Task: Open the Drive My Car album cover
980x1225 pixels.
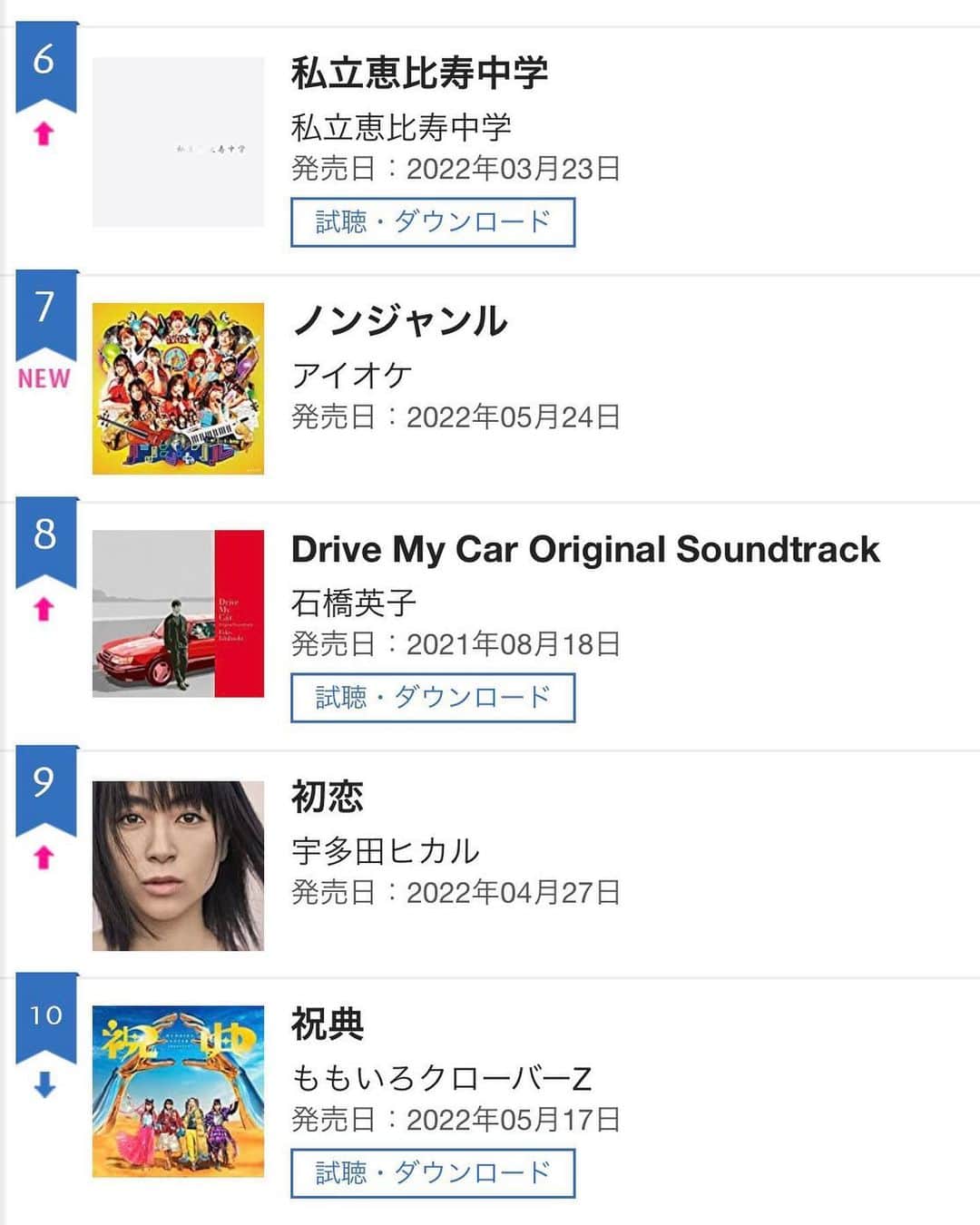Action: pos(178,613)
